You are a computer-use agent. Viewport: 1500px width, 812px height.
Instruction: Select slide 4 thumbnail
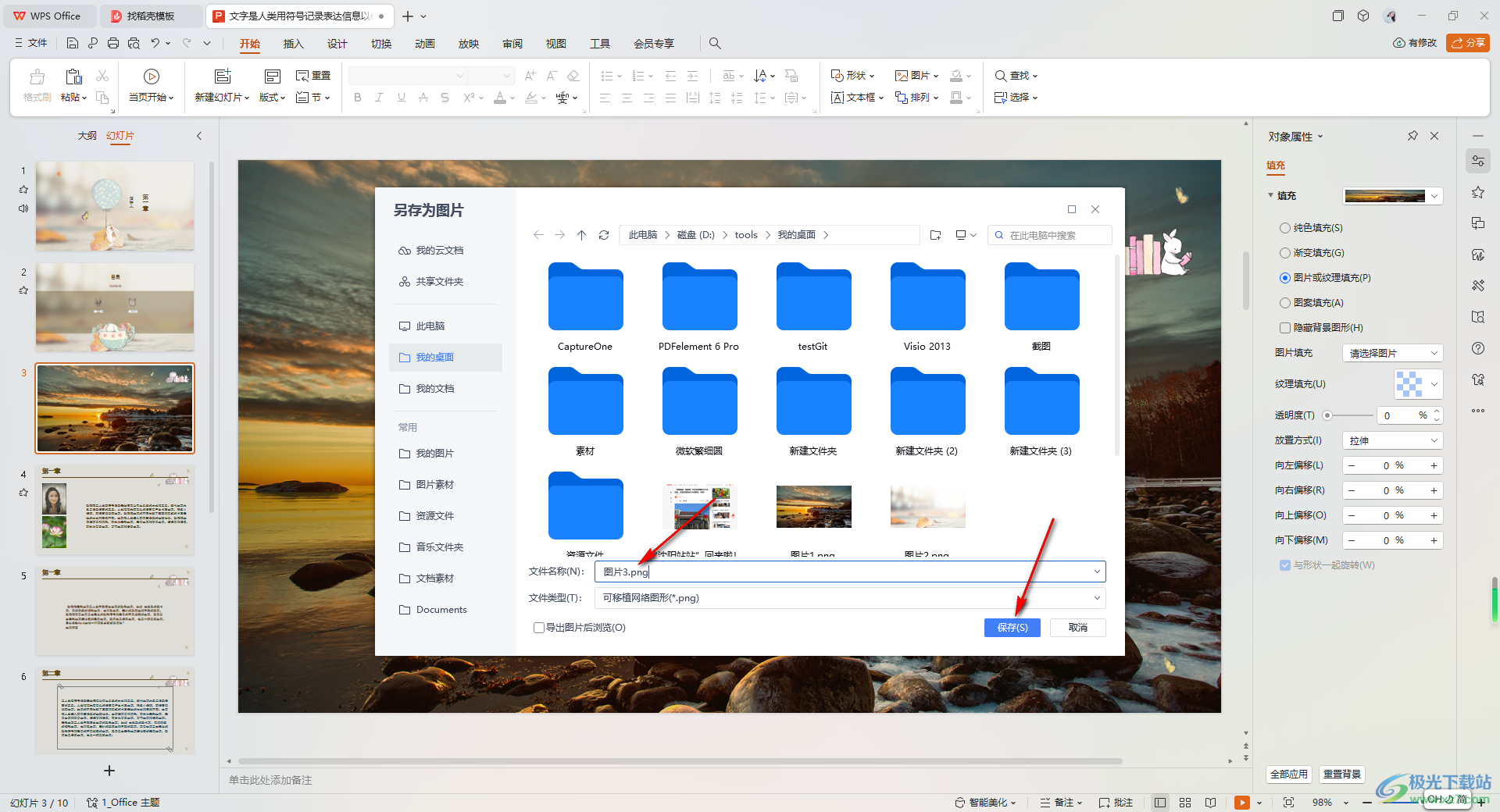[x=115, y=510]
